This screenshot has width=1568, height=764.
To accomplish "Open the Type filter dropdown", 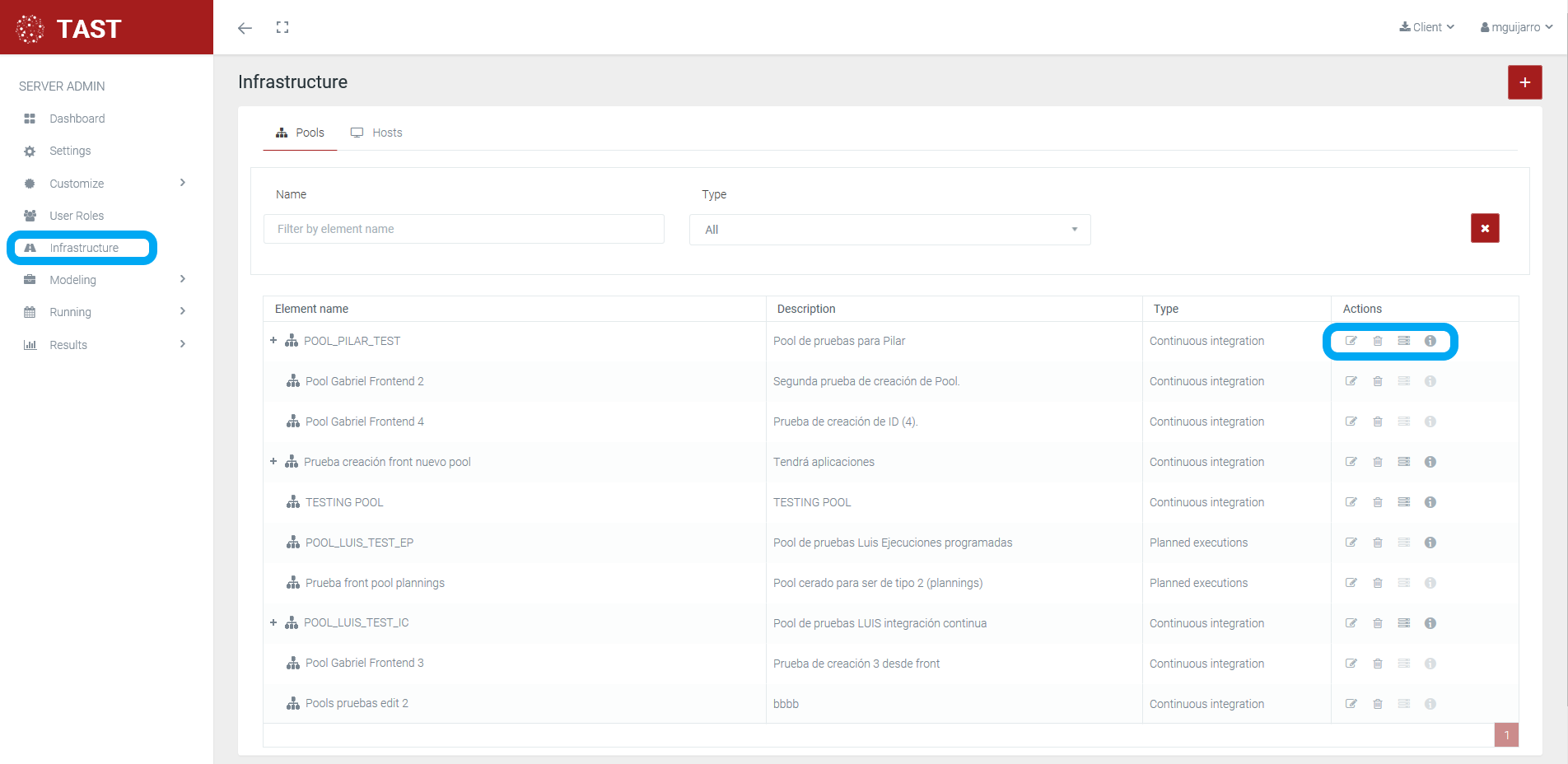I will [x=889, y=230].
